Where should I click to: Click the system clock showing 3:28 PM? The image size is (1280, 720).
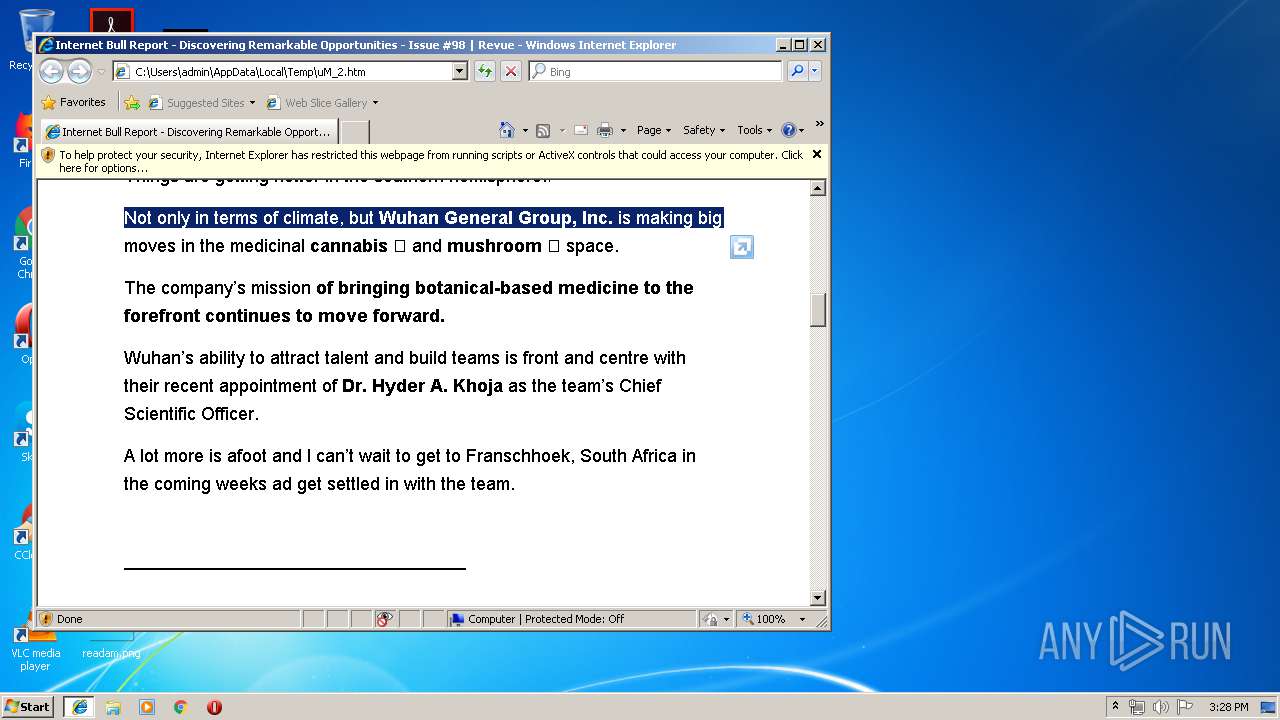tap(1228, 707)
